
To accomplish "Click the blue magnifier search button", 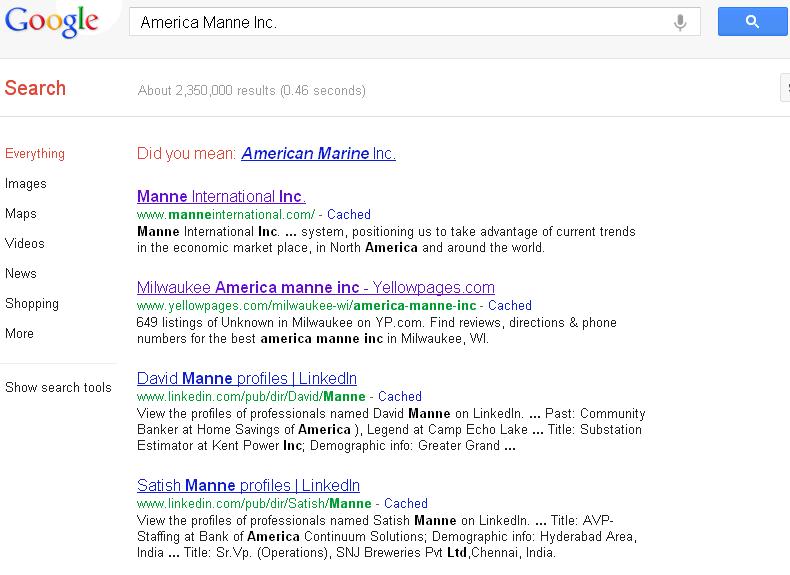I will tap(752, 22).
